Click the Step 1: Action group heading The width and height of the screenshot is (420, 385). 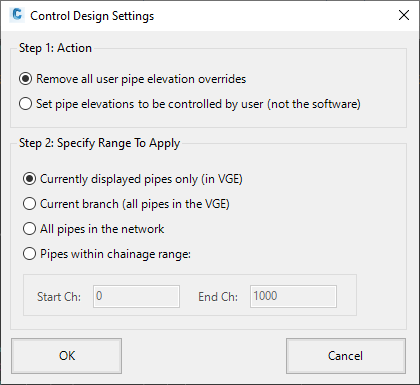tap(55, 48)
